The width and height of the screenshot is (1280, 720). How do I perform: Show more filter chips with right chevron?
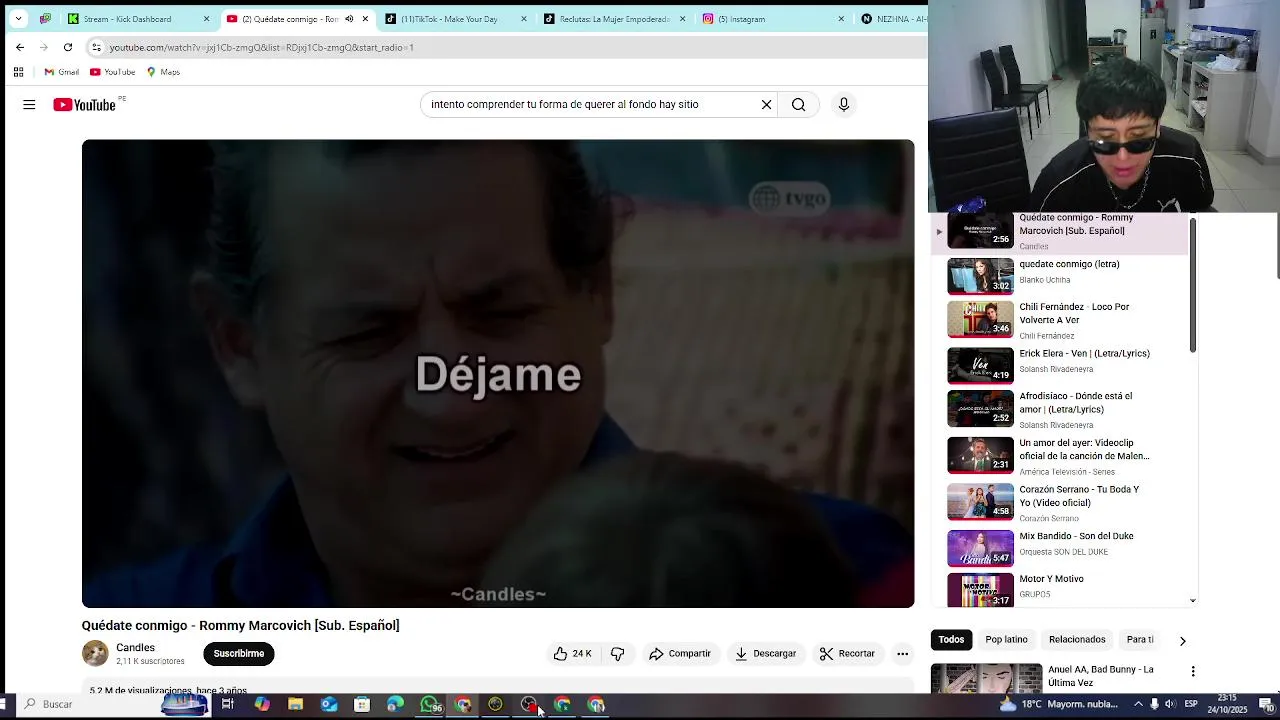click(x=1182, y=640)
